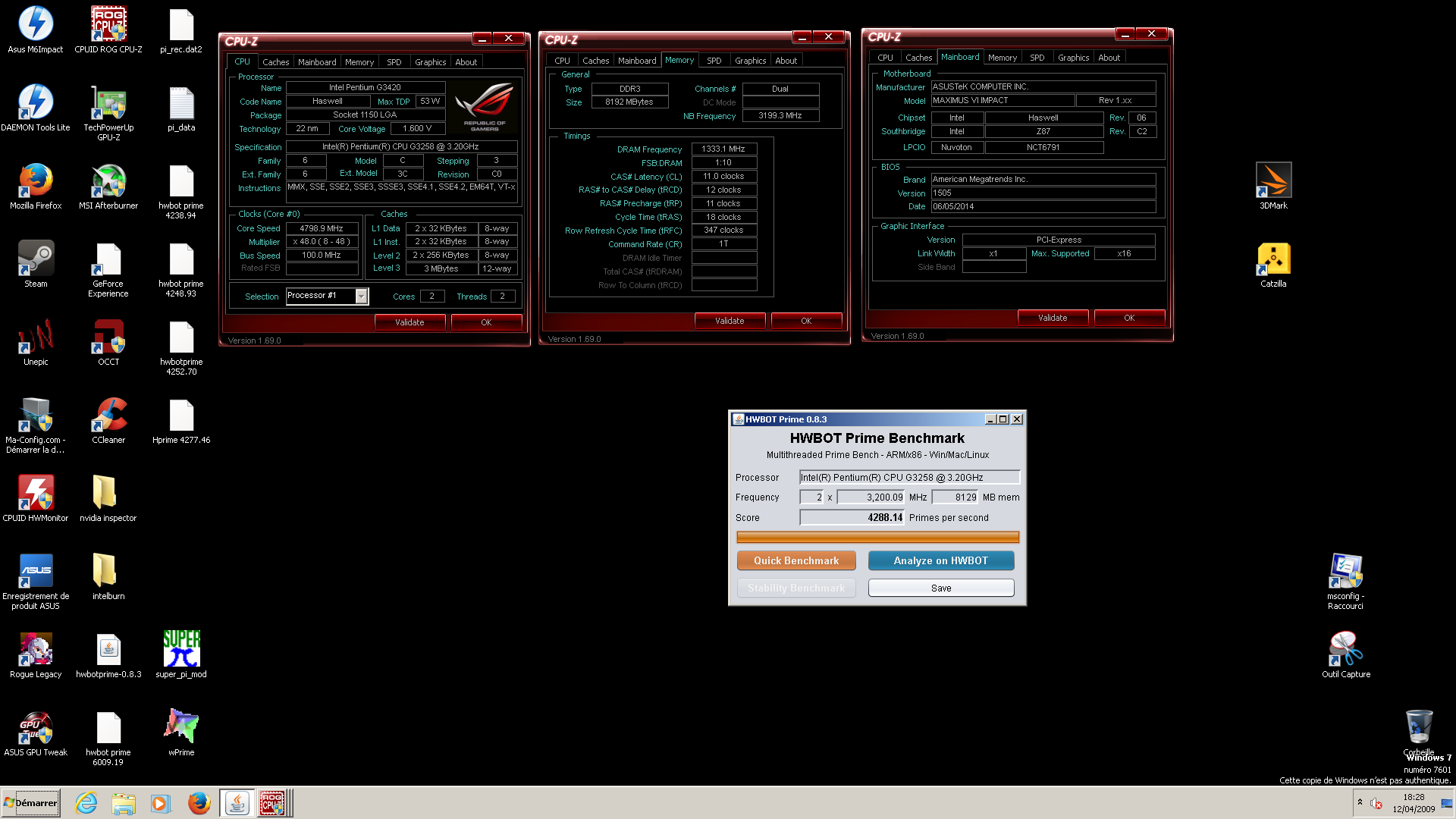
Task: Open About tab in right CPU-Z window
Action: click(1109, 58)
